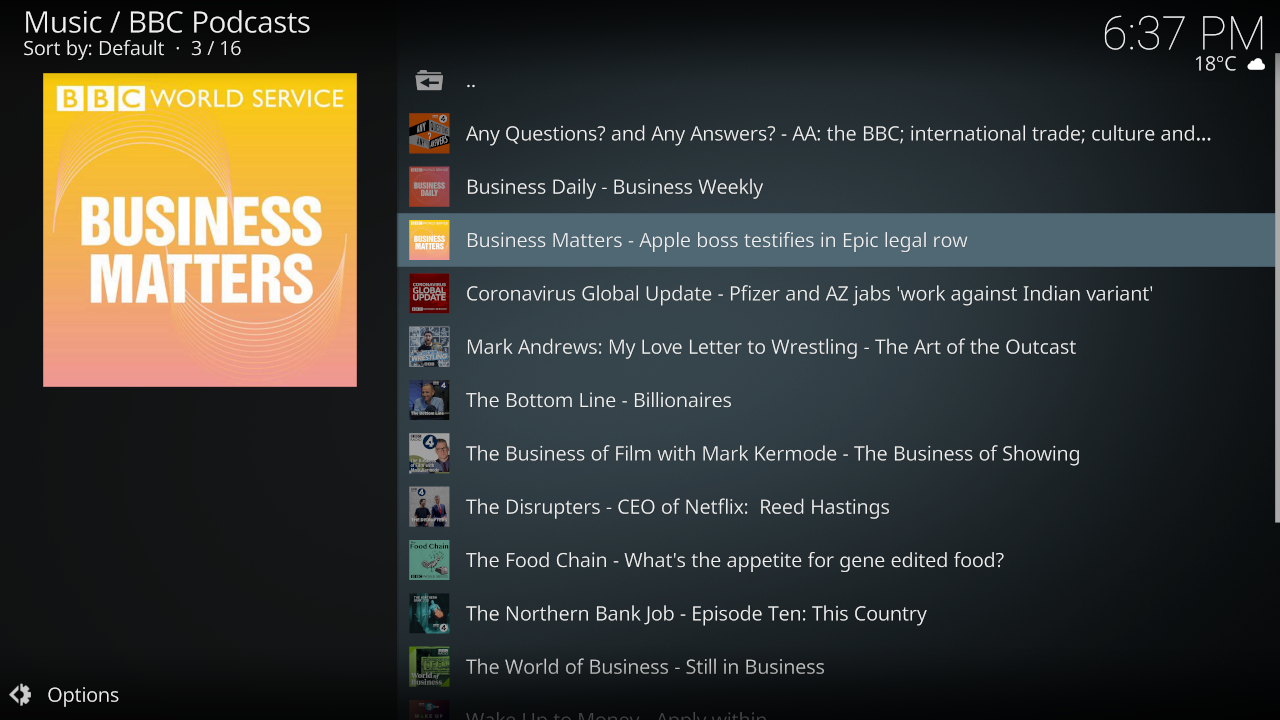Screen dimensions: 1280x720
Task: Select The World of Business entry
Action: [645, 667]
